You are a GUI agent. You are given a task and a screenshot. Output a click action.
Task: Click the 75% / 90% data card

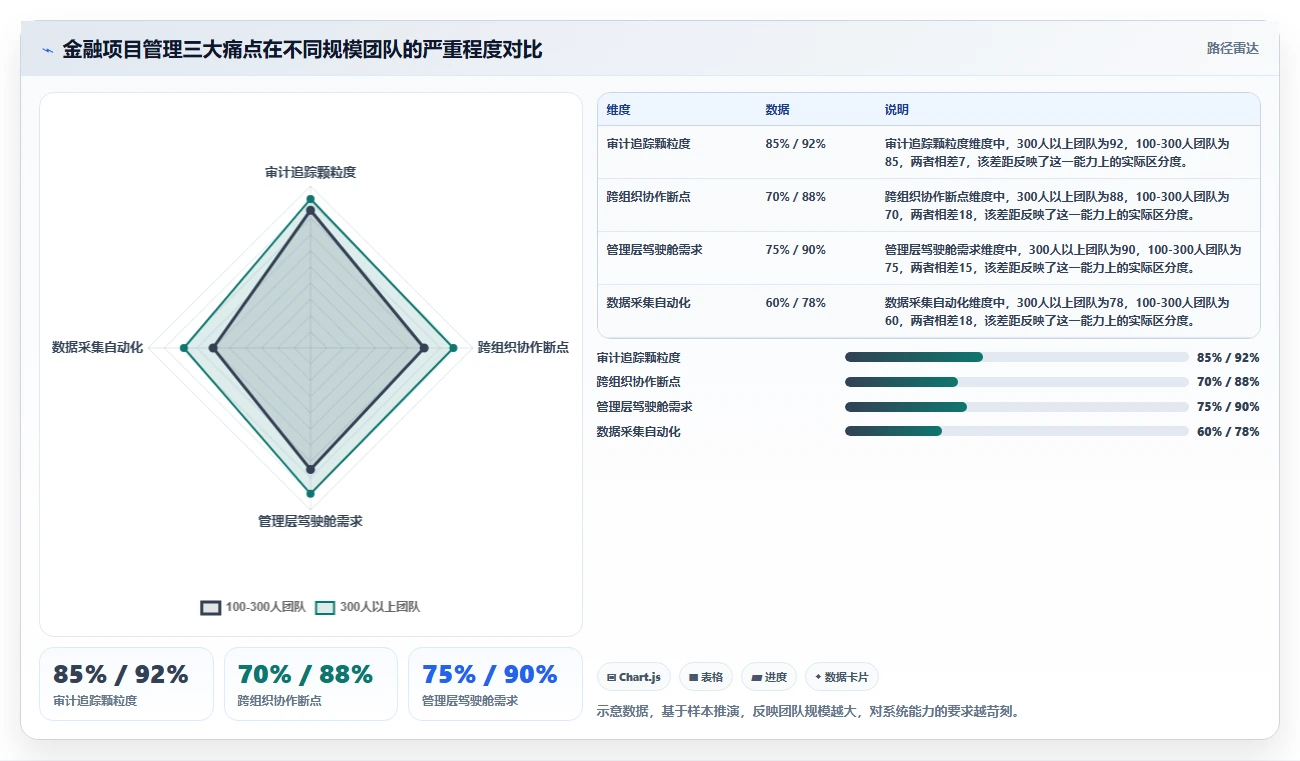click(x=495, y=684)
